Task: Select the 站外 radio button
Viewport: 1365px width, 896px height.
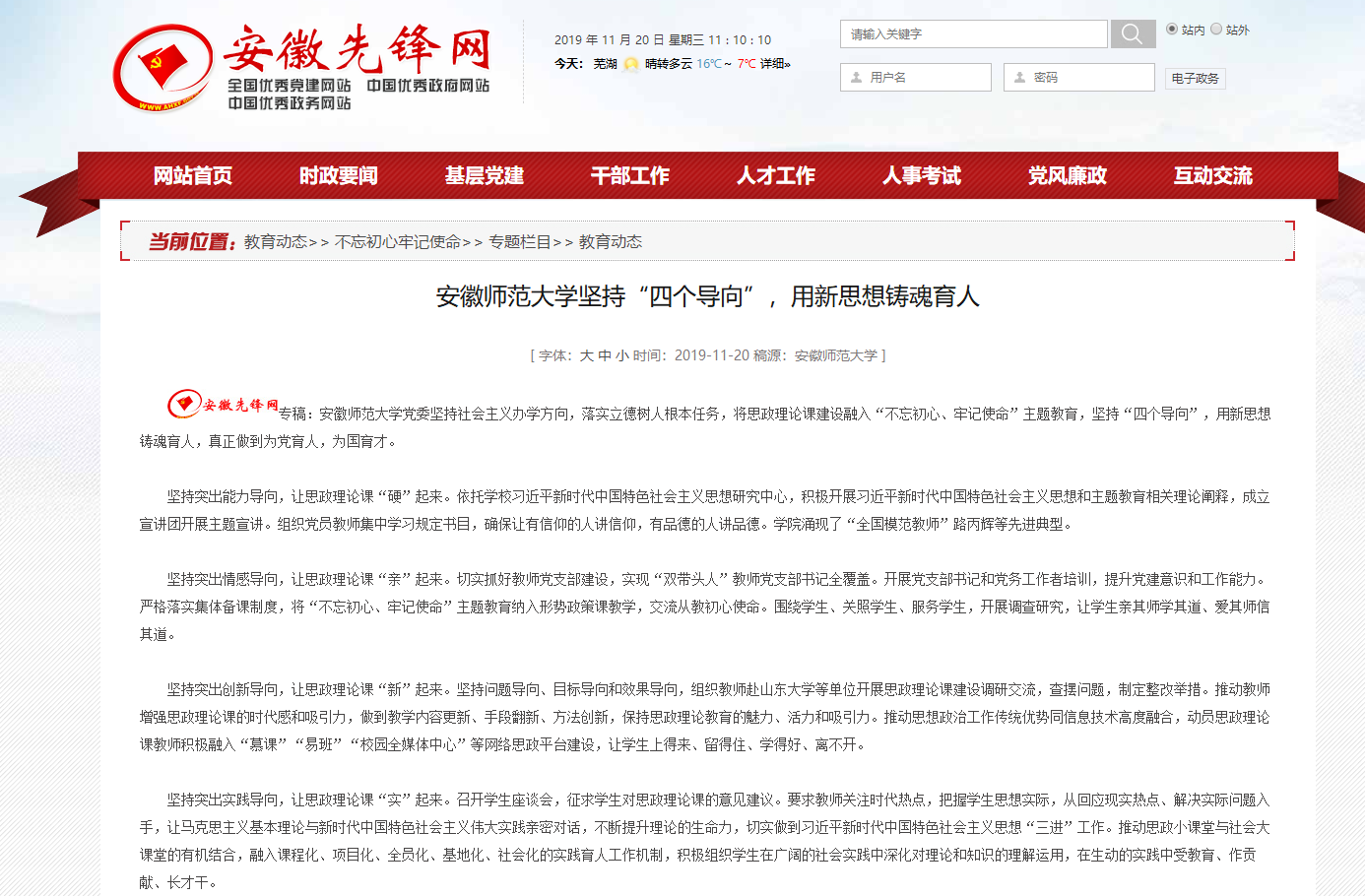Action: click(1216, 29)
